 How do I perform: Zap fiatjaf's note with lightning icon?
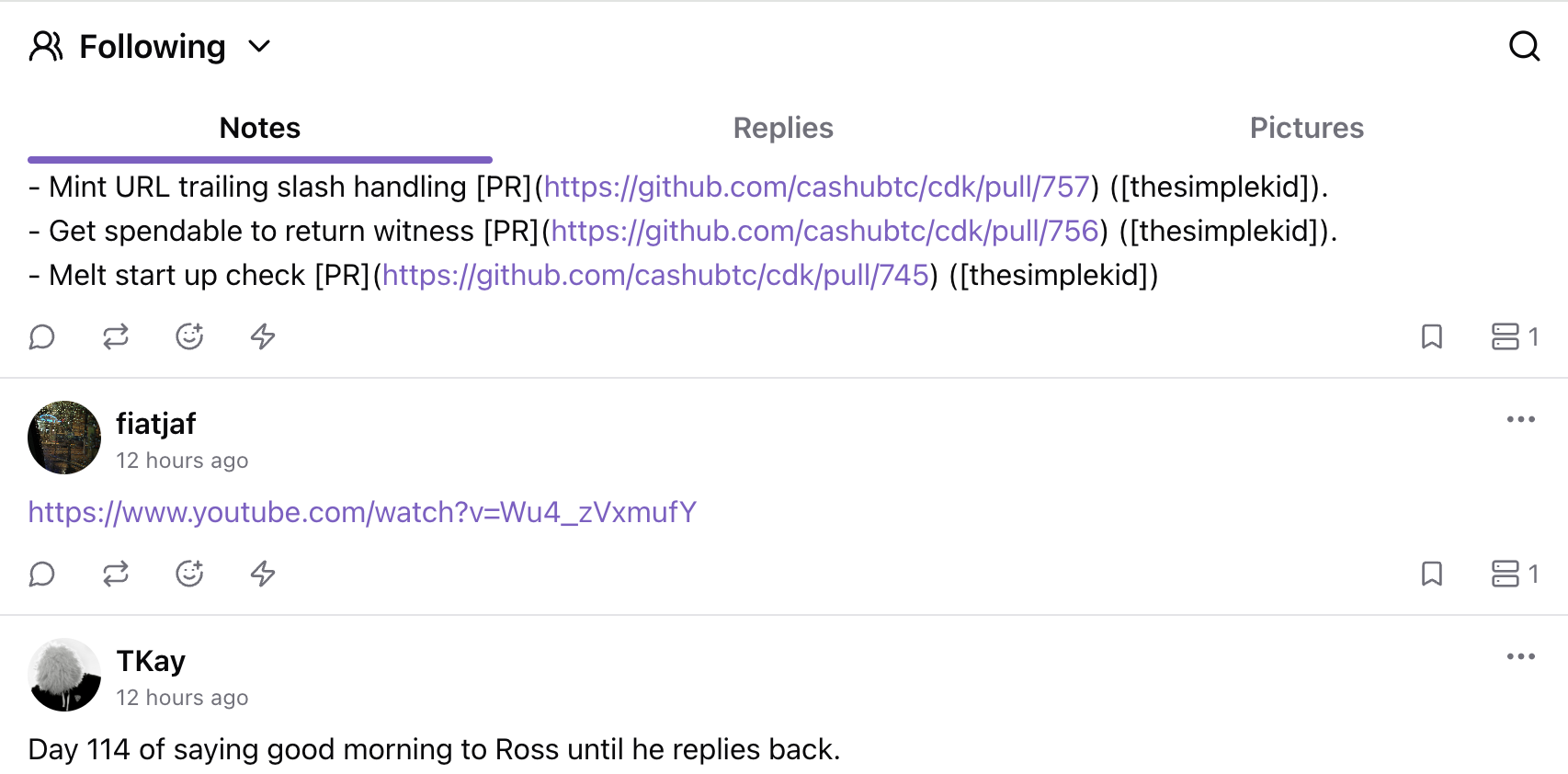pos(263,574)
